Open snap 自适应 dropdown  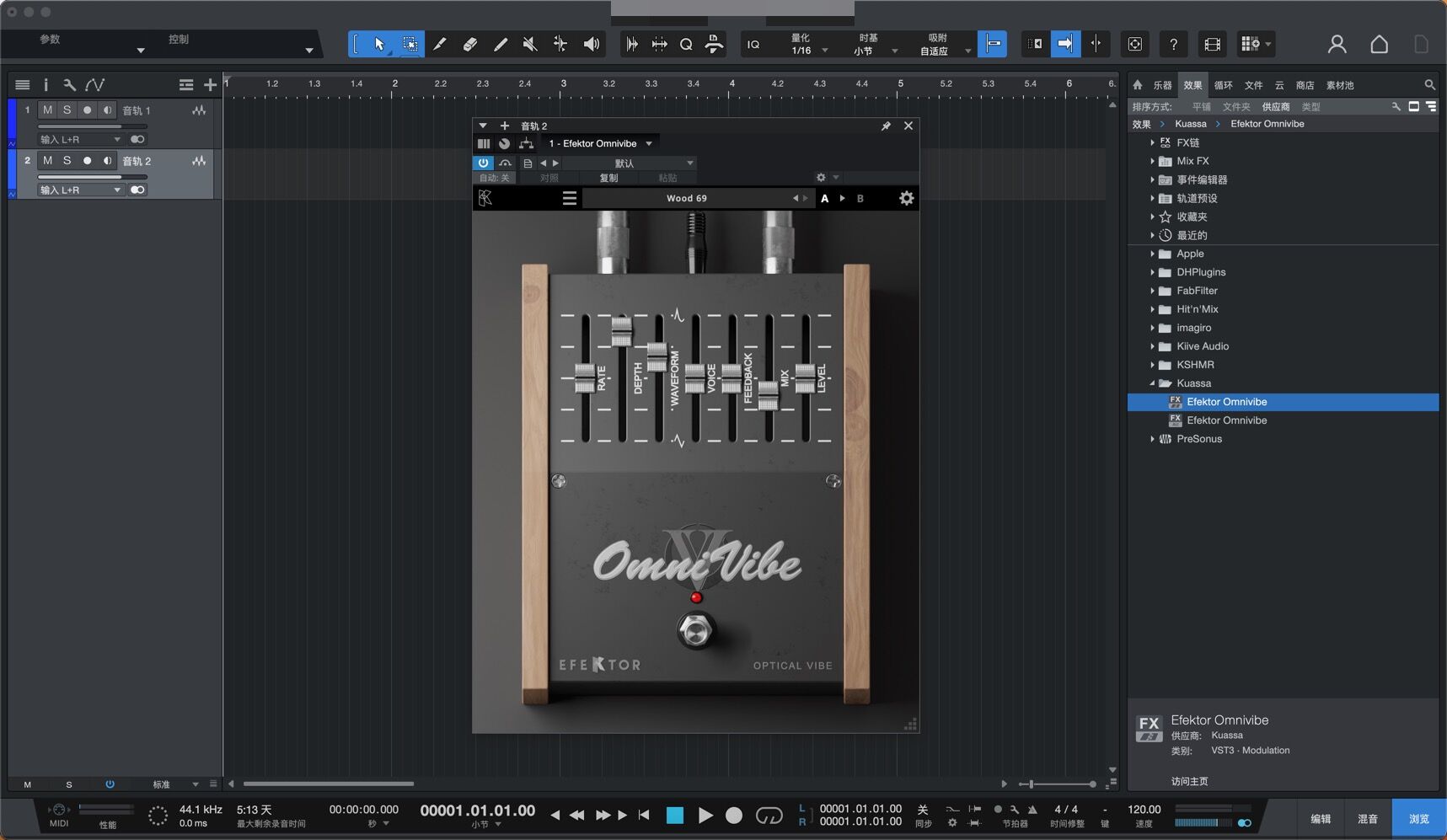click(x=945, y=51)
